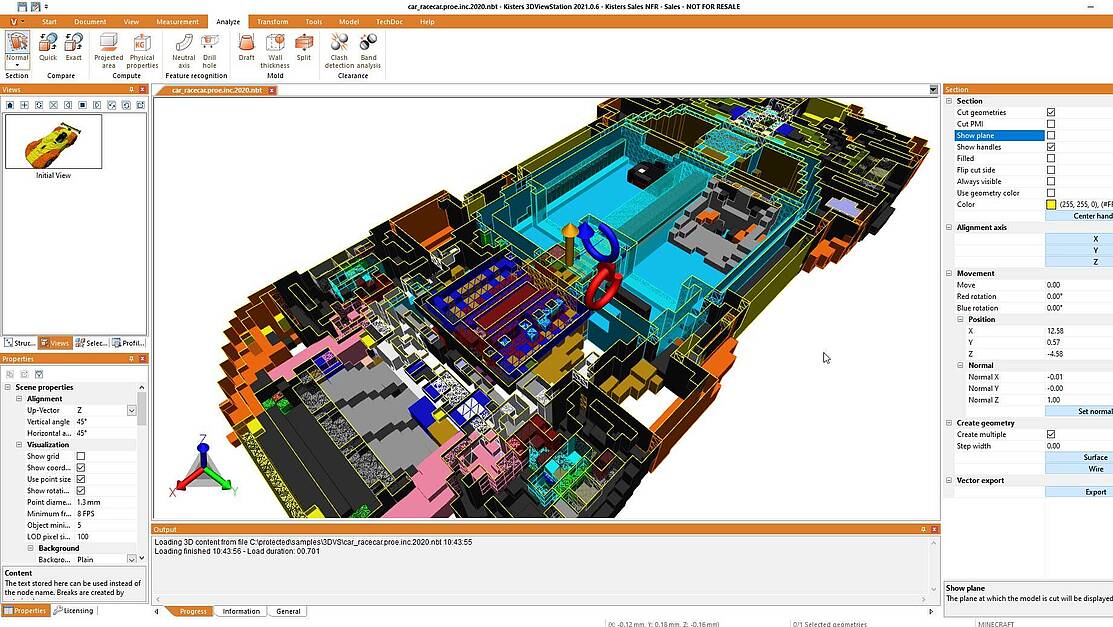Click the Save icon in quick access toolbar
The image size is (1113, 627).
(x=23, y=6)
